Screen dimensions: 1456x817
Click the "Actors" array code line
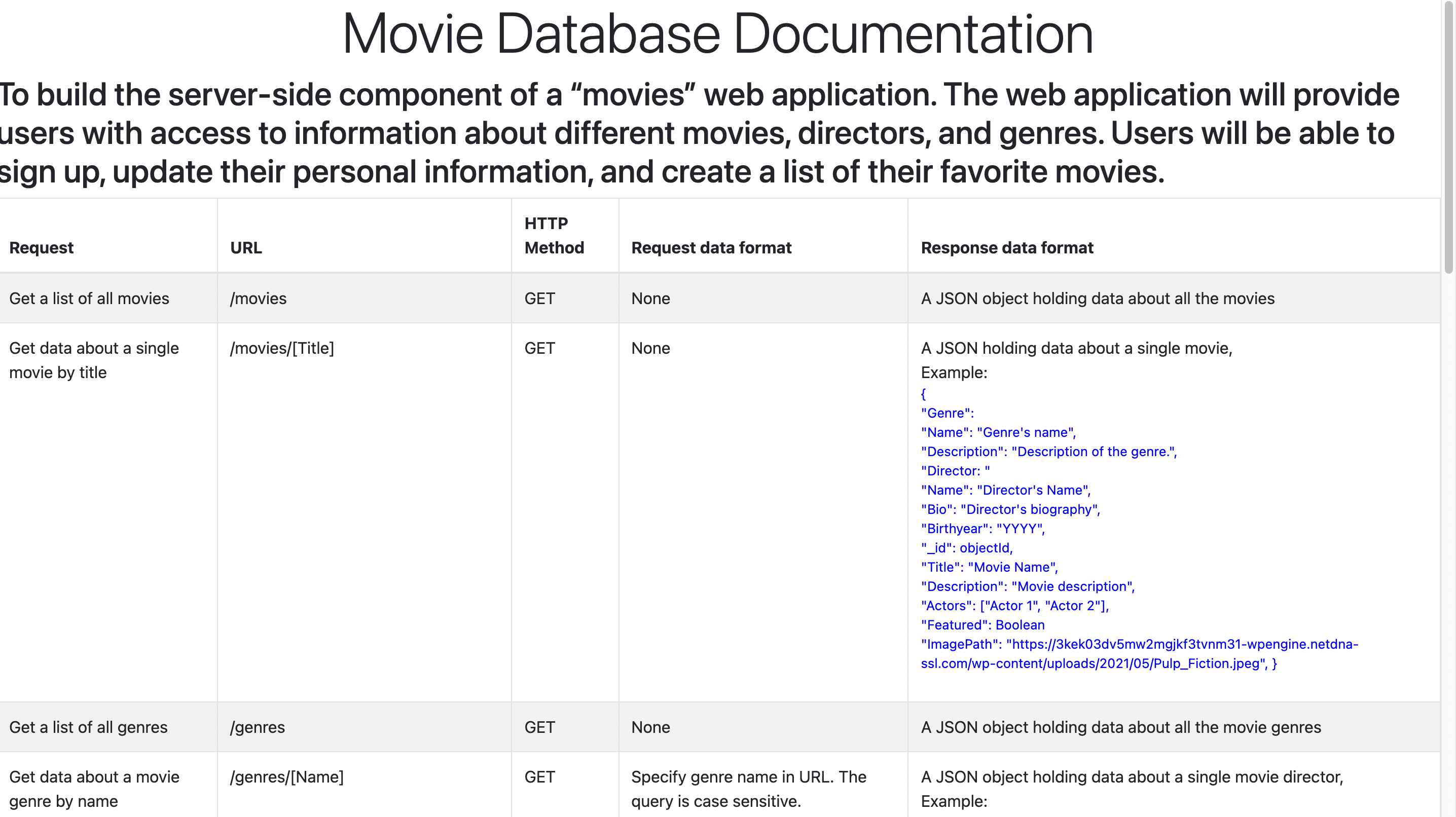[x=1014, y=606]
